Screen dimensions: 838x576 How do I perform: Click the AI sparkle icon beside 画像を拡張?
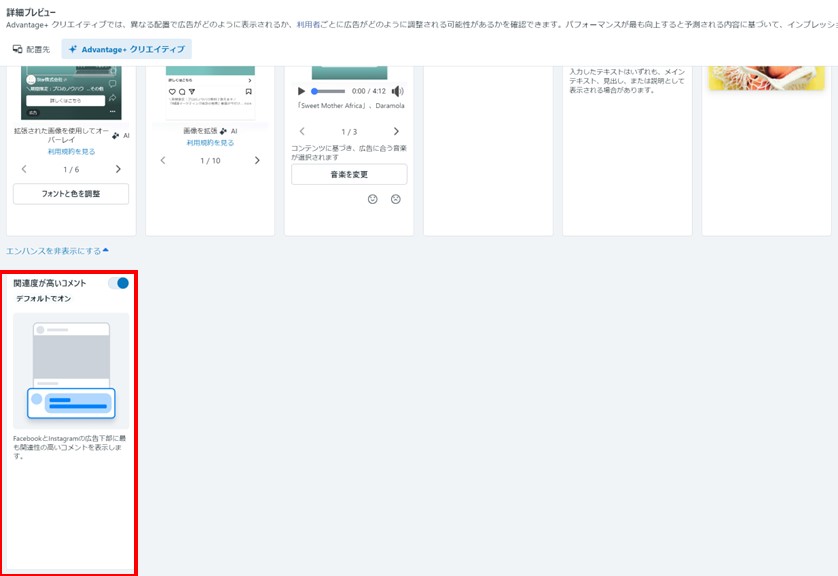[x=223, y=131]
